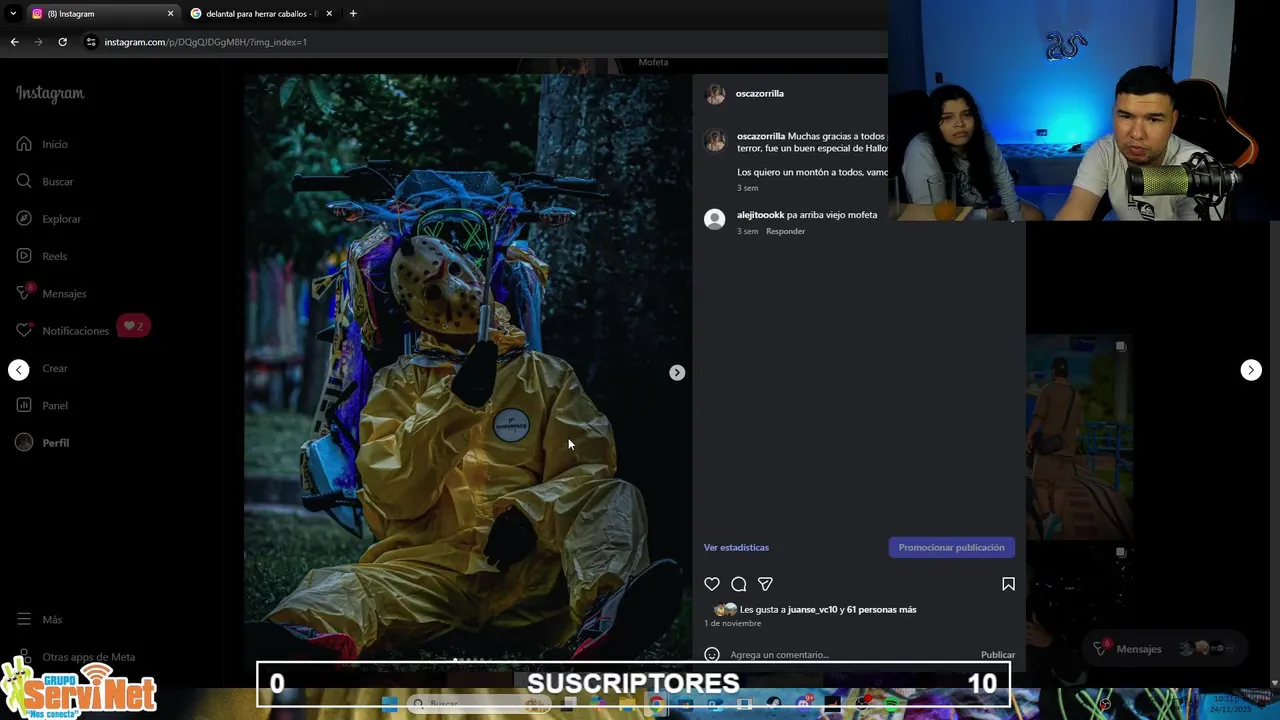Click Responder under alejitoookk comment
Screen dimensions: 1280x720
click(x=785, y=231)
